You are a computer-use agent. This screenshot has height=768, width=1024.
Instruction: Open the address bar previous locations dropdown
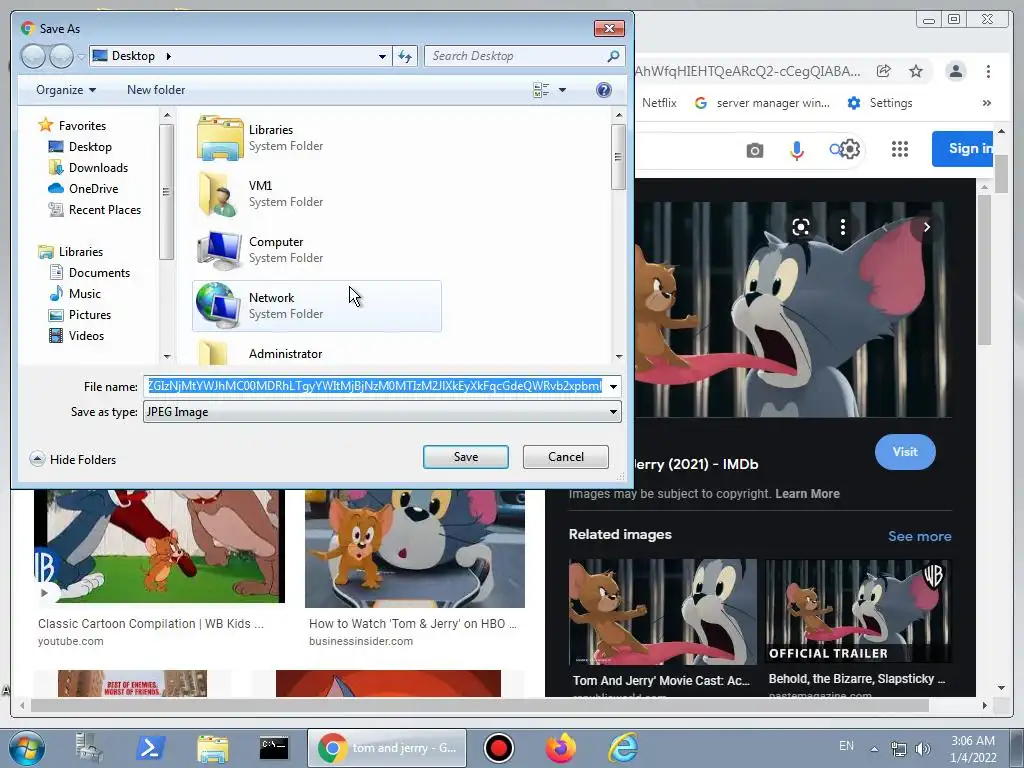[382, 56]
